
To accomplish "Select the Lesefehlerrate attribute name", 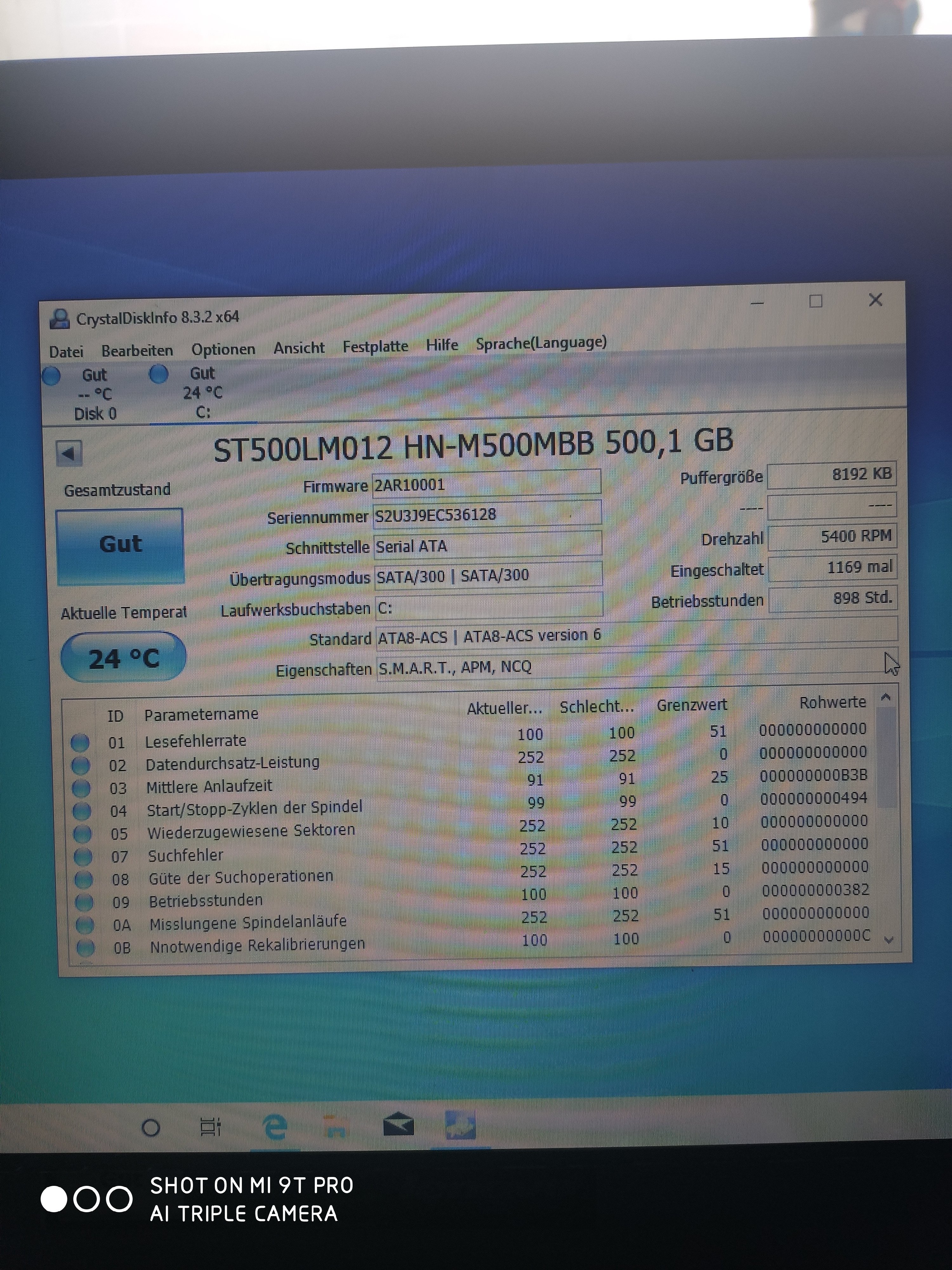I will (x=196, y=741).
